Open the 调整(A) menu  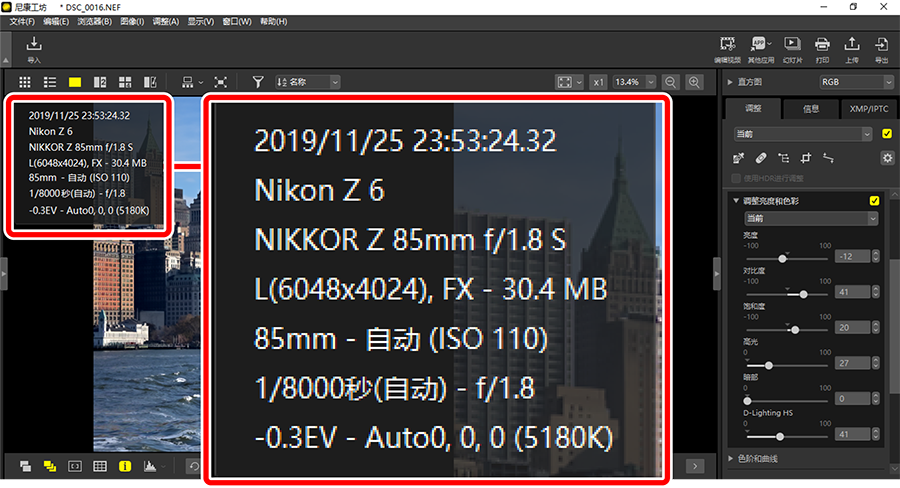(165, 21)
